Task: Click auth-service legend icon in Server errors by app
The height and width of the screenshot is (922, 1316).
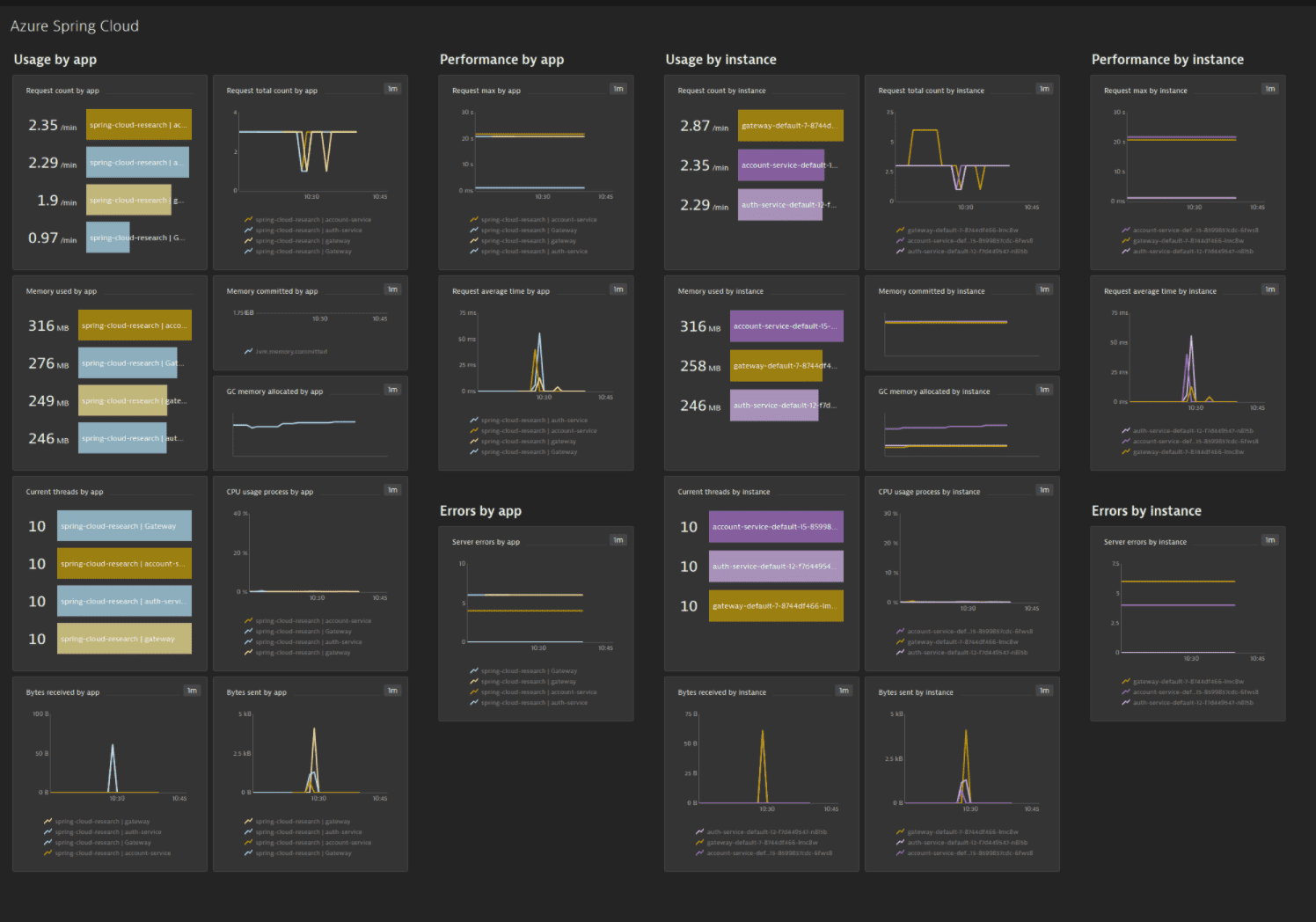Action: (x=474, y=703)
